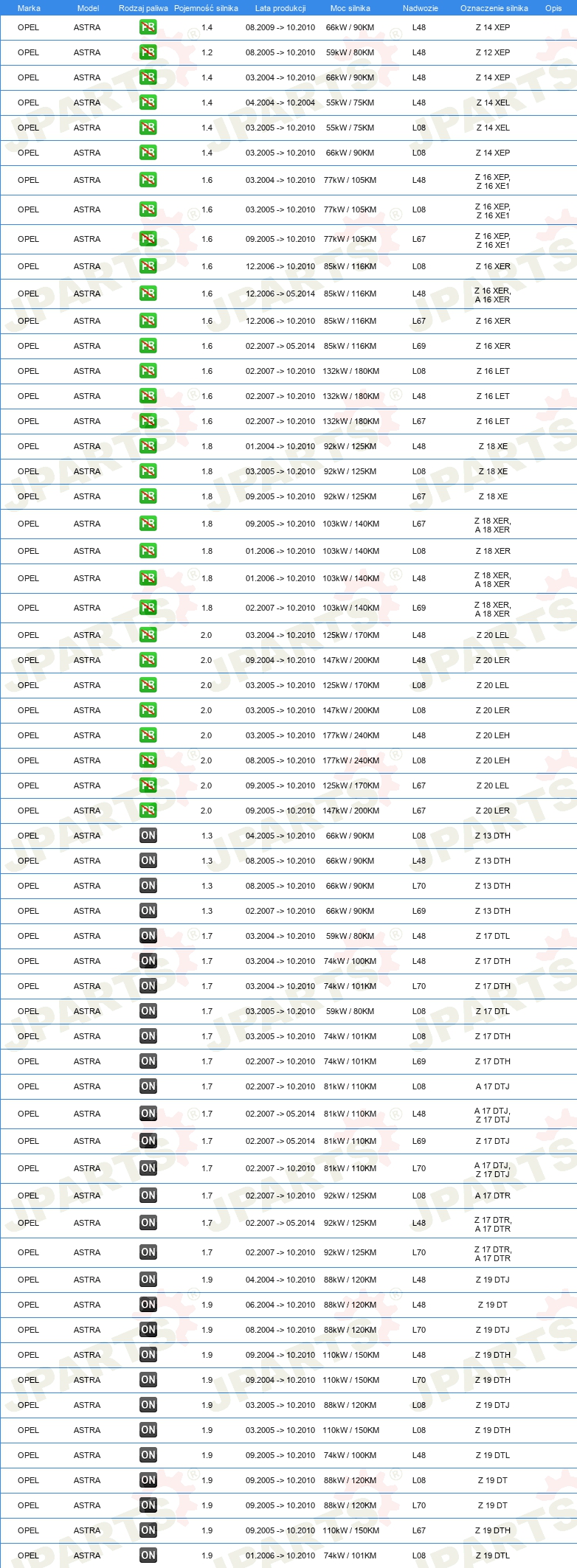Click ASTRA in the 08.2009 row
The height and width of the screenshot is (1568, 577).
[x=87, y=27]
